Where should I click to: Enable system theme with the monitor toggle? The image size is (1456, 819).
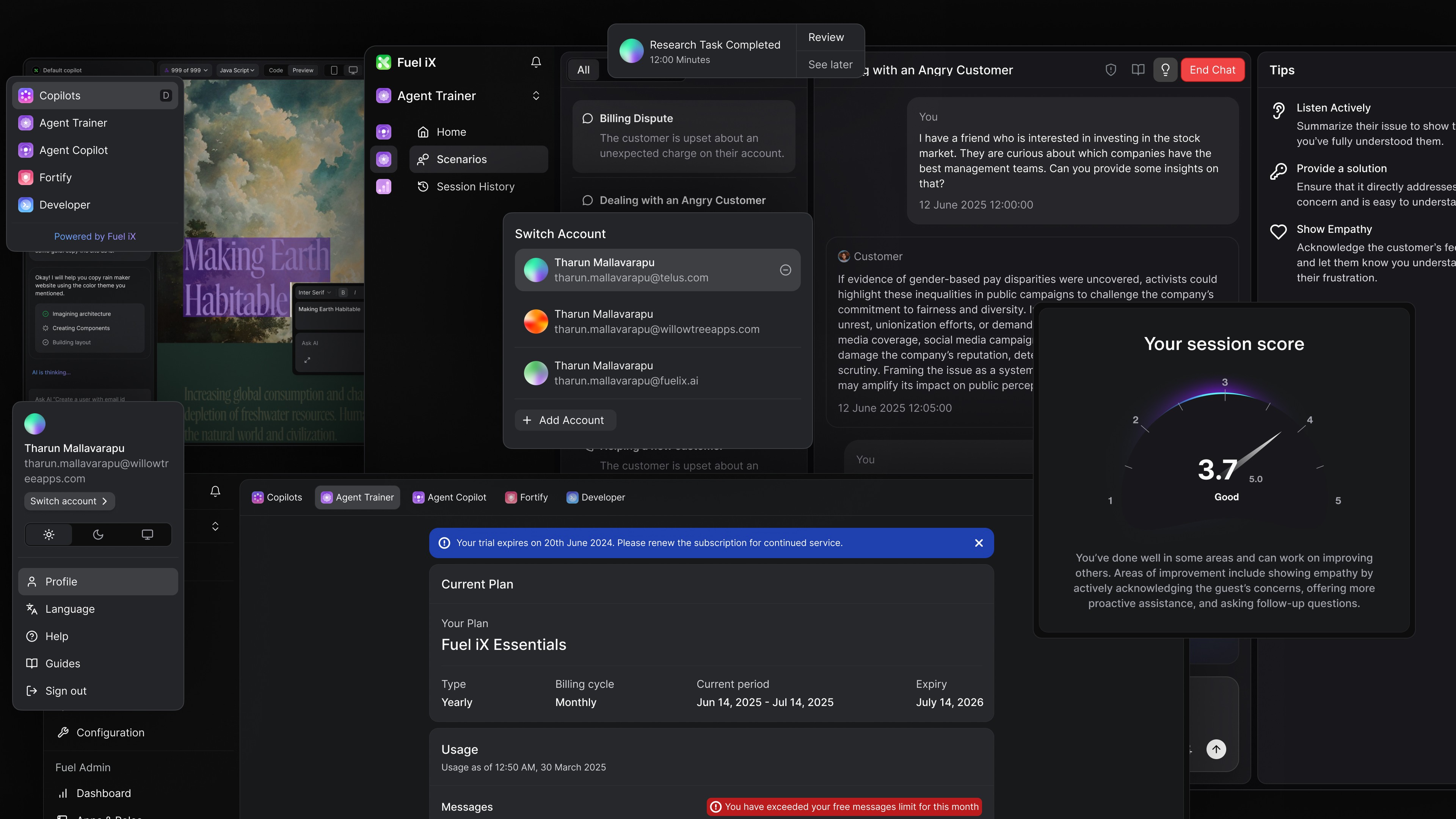point(147,534)
